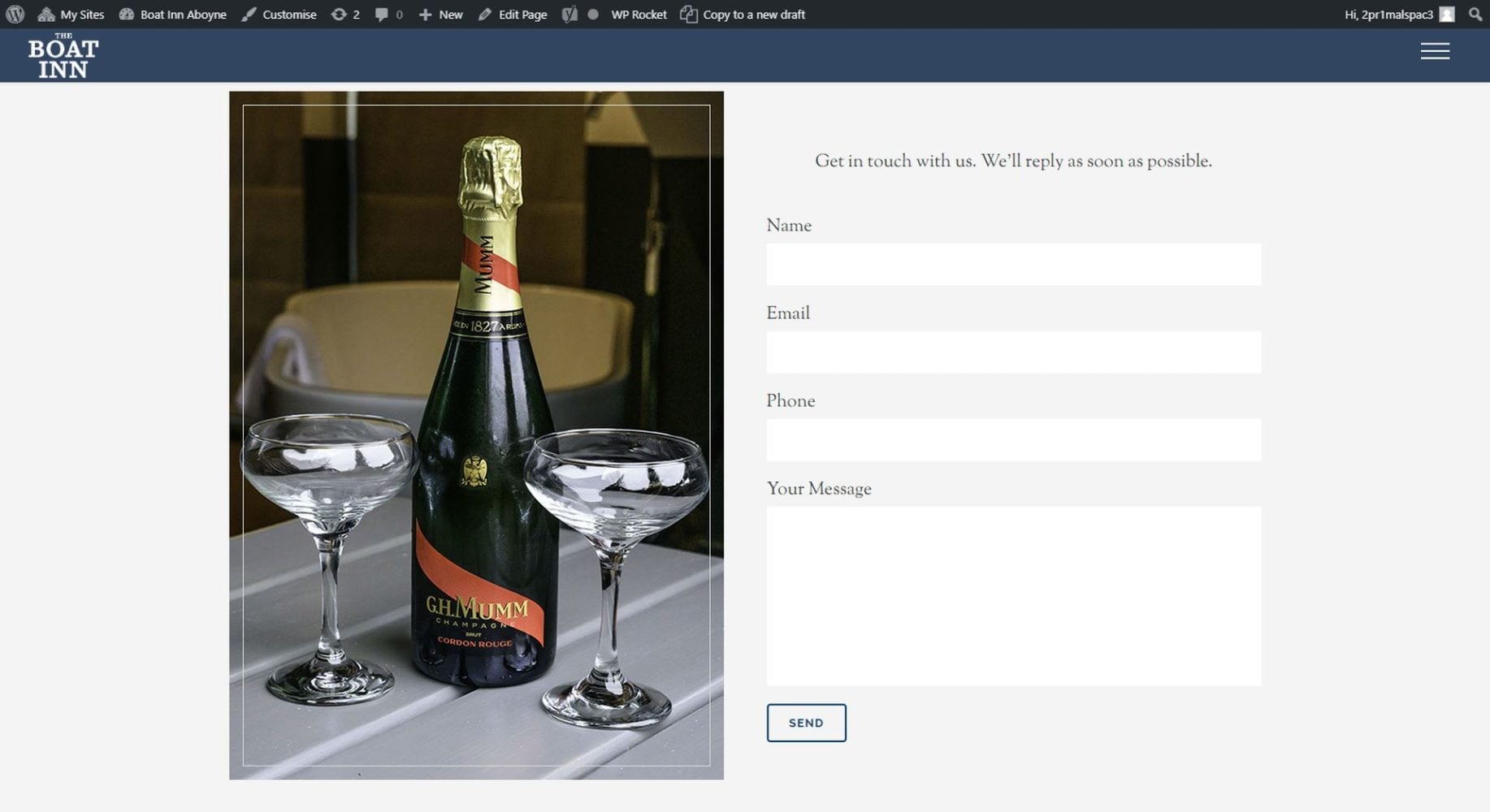
Task: Click The Boat Inn logo
Action: 63,55
